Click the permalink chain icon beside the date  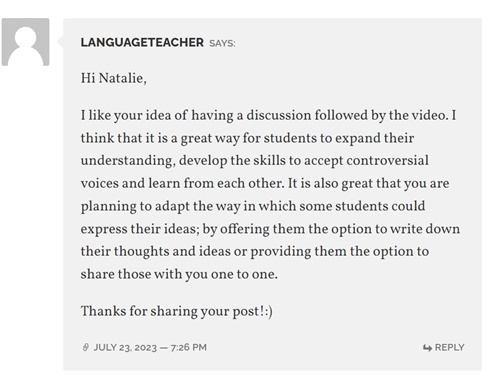click(86, 347)
